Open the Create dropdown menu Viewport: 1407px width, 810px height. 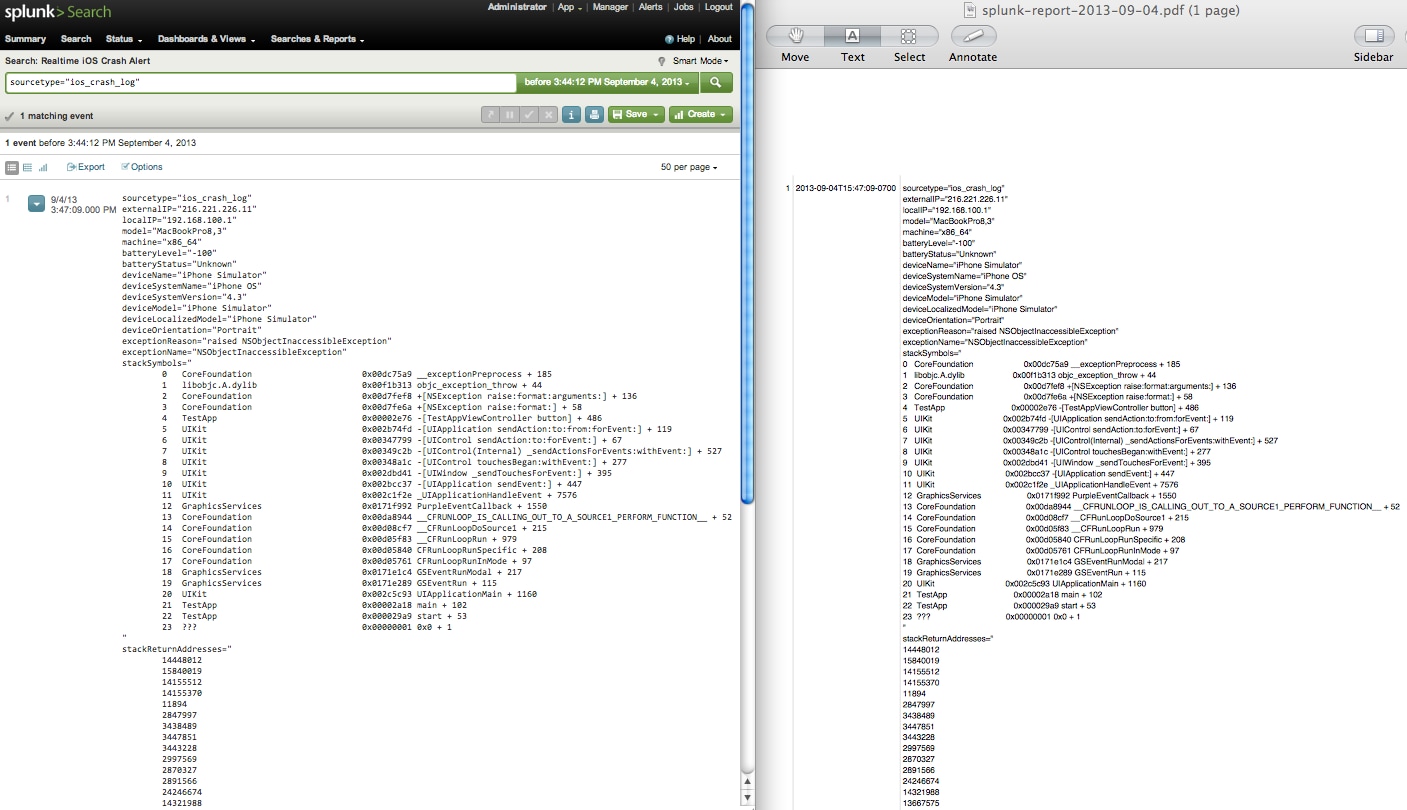[701, 115]
